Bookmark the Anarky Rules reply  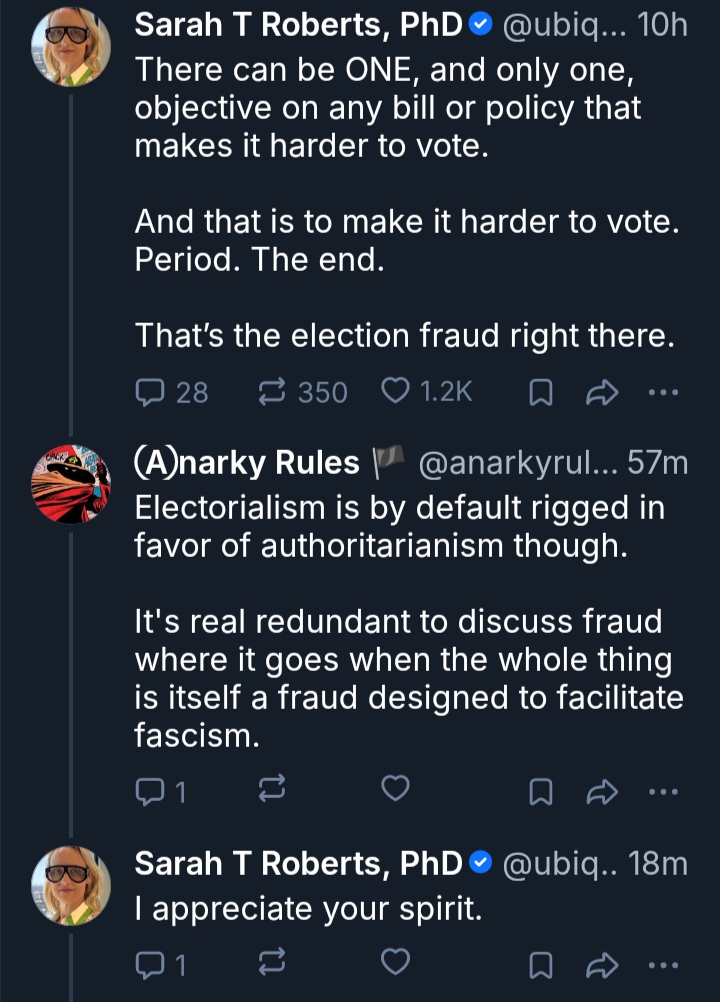(540, 792)
